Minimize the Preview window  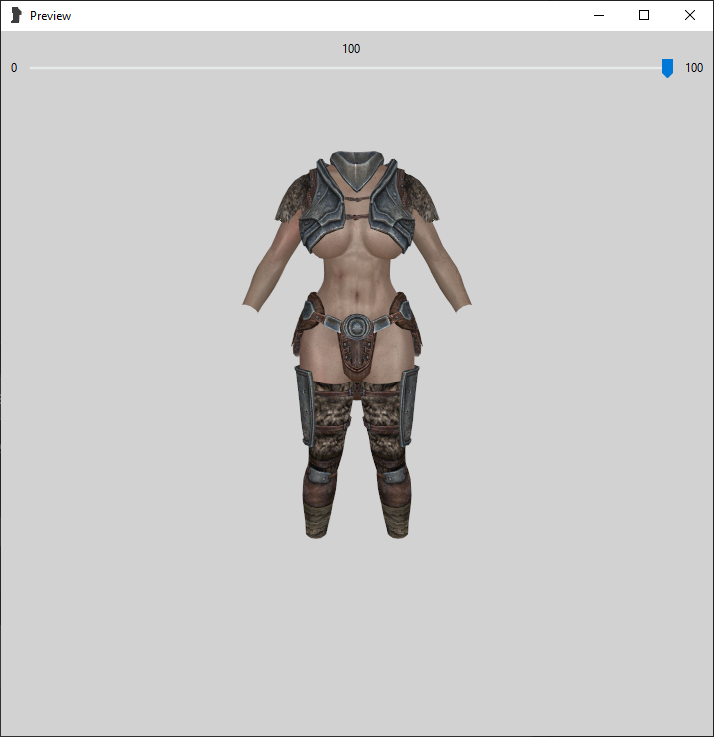point(599,16)
